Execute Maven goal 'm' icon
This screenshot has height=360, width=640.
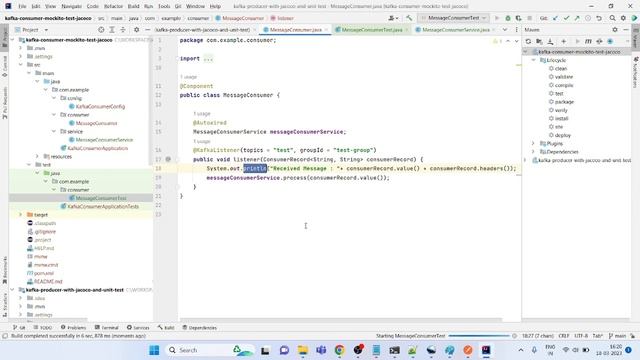588,41
